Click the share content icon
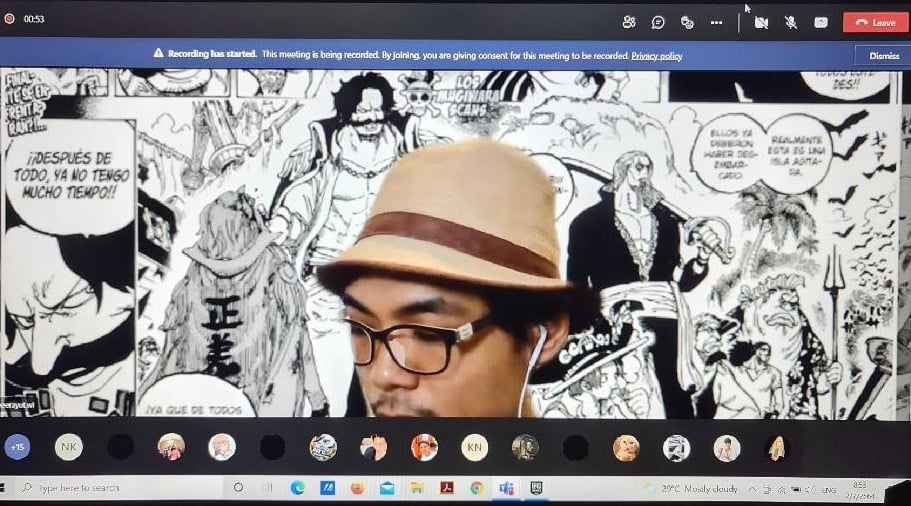This screenshot has width=911, height=506. [820, 23]
